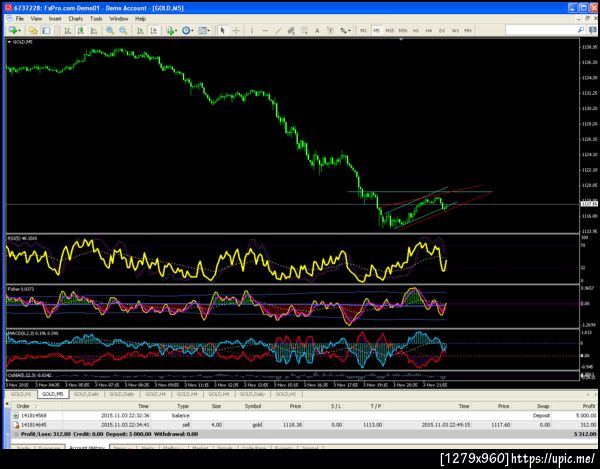600x469 pixels.
Task: Switch timeframe to M5
Action: point(377,31)
